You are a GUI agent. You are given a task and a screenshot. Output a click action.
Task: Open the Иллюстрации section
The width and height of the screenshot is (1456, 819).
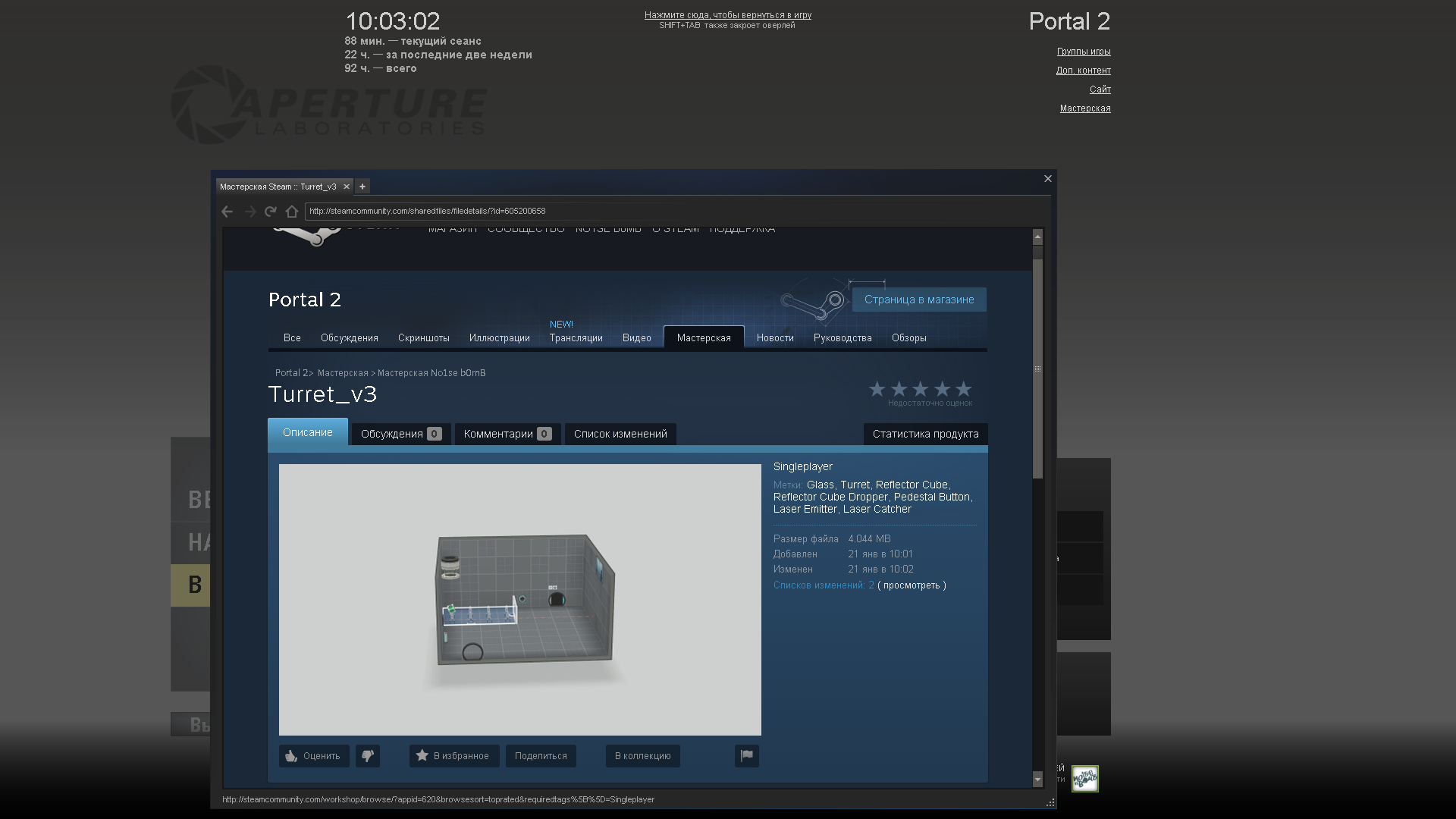click(x=500, y=338)
